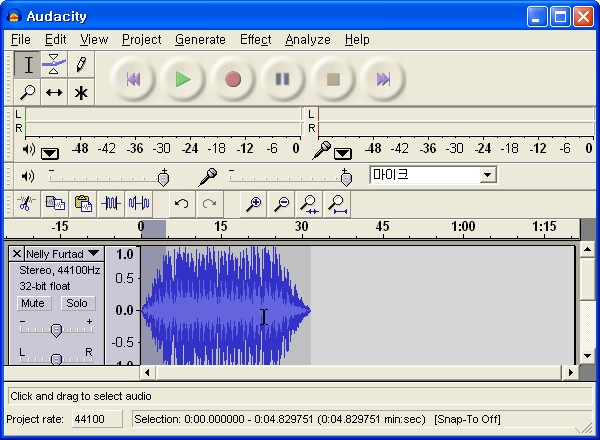Click the output speaker meter icon
The image size is (600, 440).
(29, 149)
